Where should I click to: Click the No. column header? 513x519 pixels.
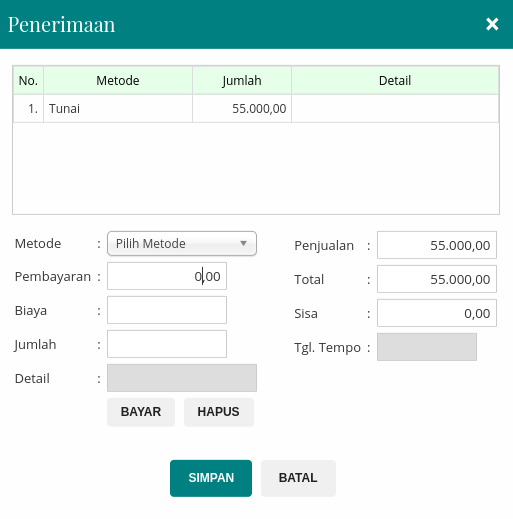28,81
